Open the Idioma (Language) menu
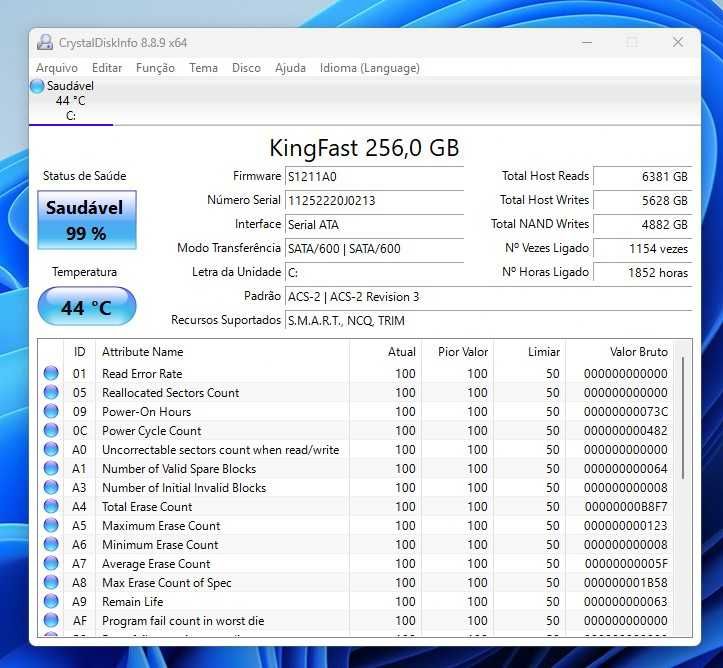This screenshot has height=668, width=723. coord(370,68)
